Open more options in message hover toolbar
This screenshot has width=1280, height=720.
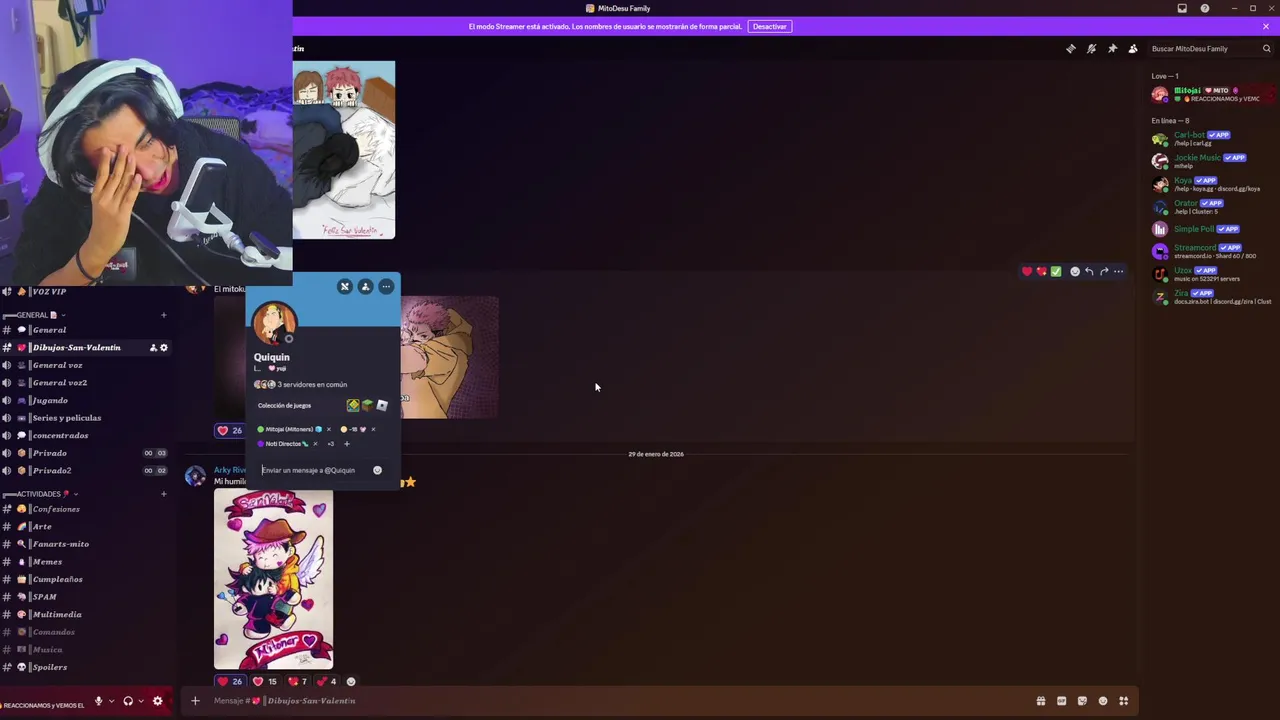click(x=1118, y=271)
